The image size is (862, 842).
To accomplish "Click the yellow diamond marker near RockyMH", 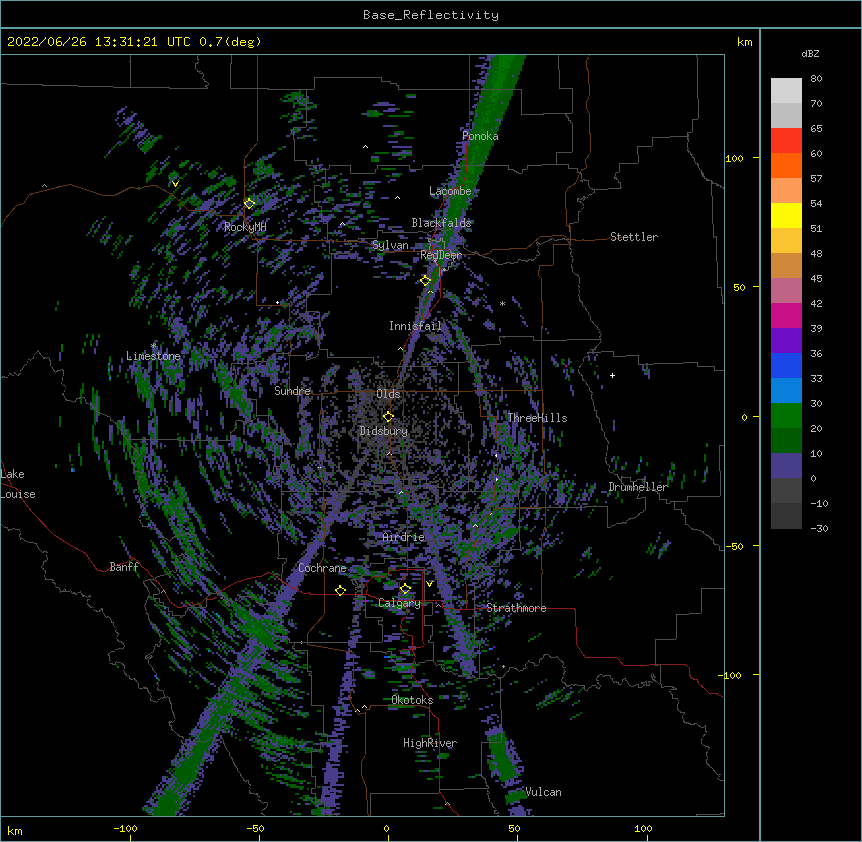I will (x=250, y=203).
